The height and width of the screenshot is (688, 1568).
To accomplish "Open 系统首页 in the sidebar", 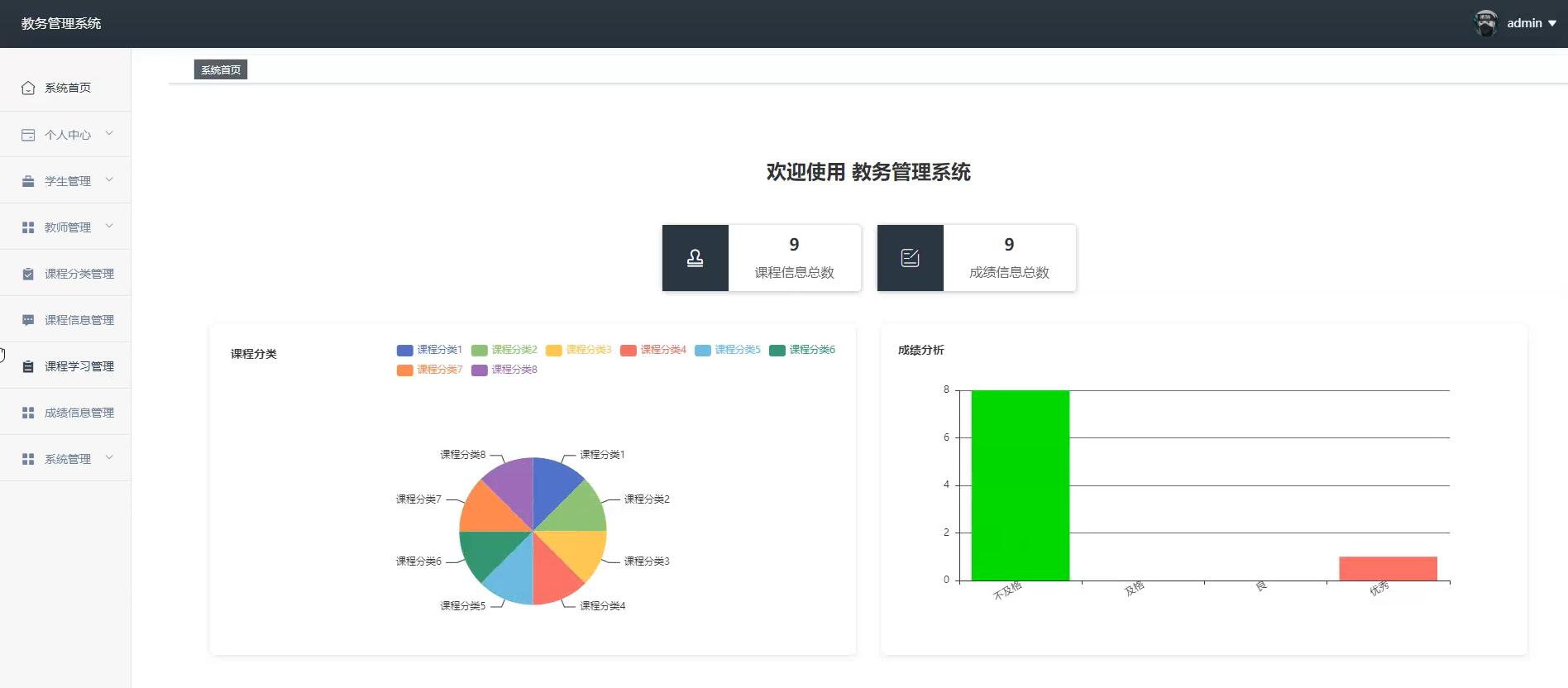I will [x=65, y=88].
